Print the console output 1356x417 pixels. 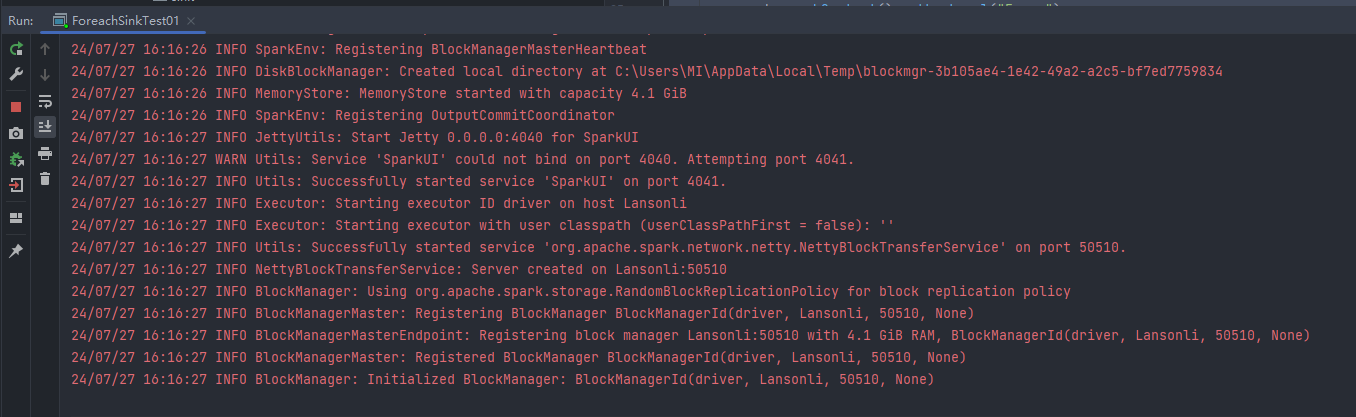tap(45, 153)
